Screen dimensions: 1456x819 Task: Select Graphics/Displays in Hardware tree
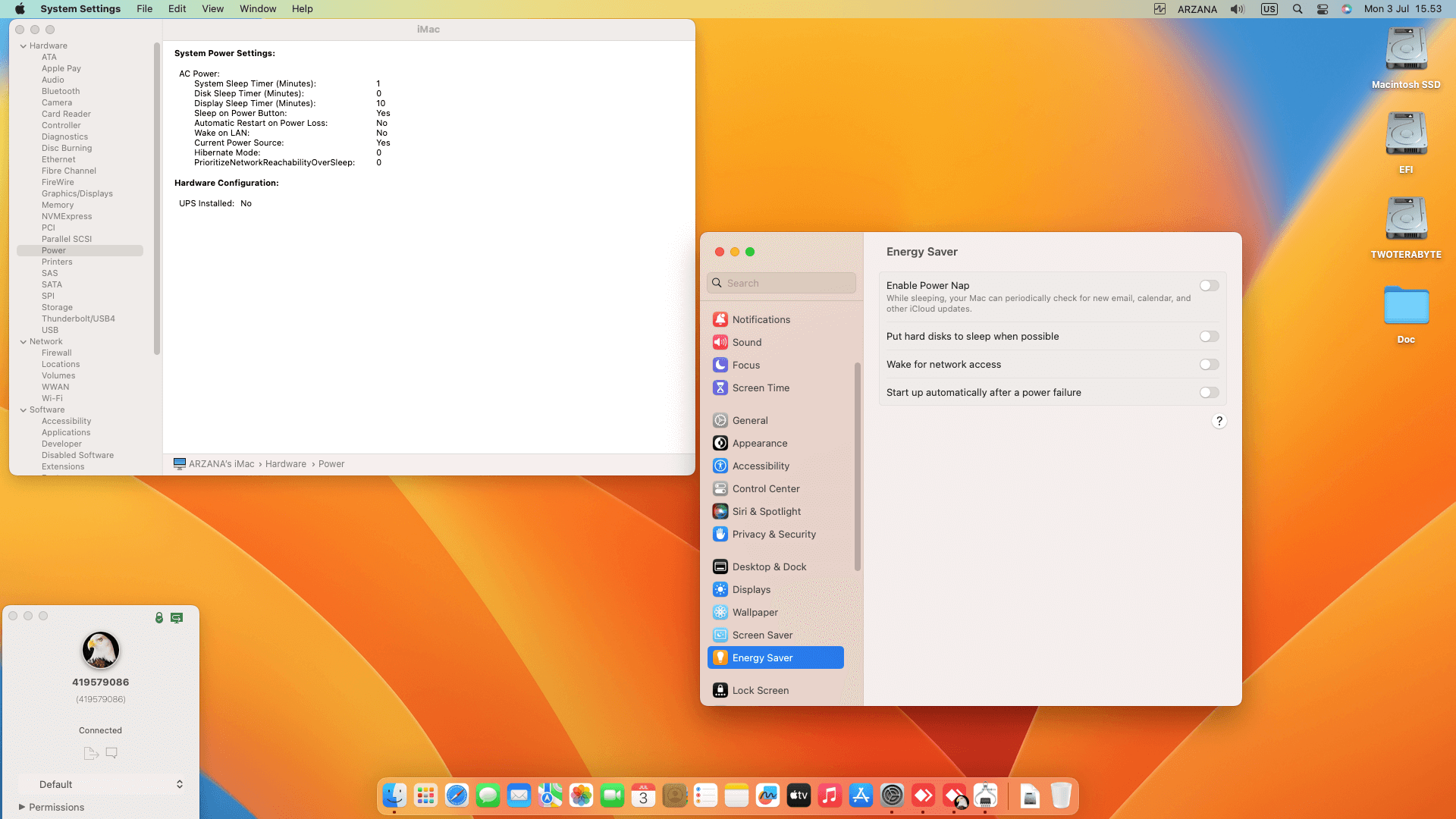[77, 193]
